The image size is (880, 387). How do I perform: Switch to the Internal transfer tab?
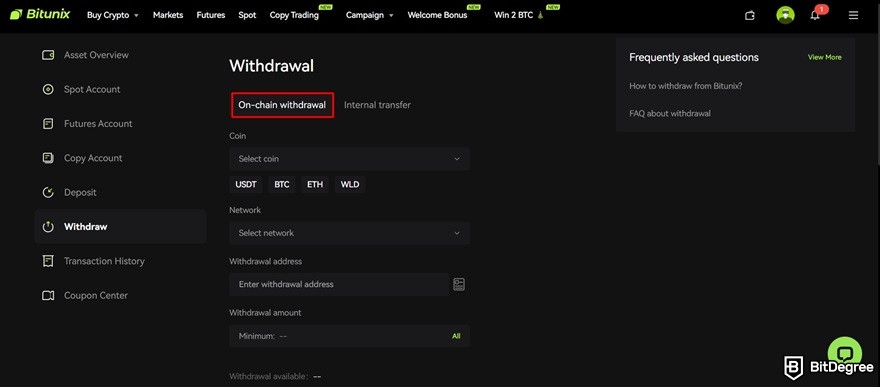tap(377, 105)
